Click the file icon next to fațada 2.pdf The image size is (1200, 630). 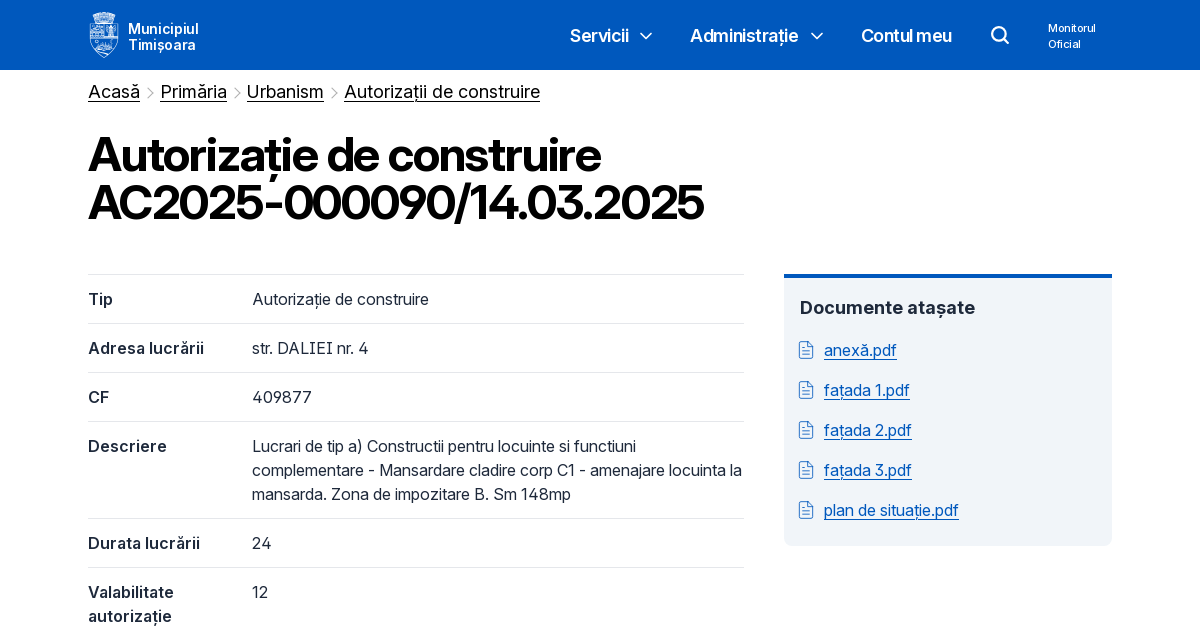[x=806, y=429]
